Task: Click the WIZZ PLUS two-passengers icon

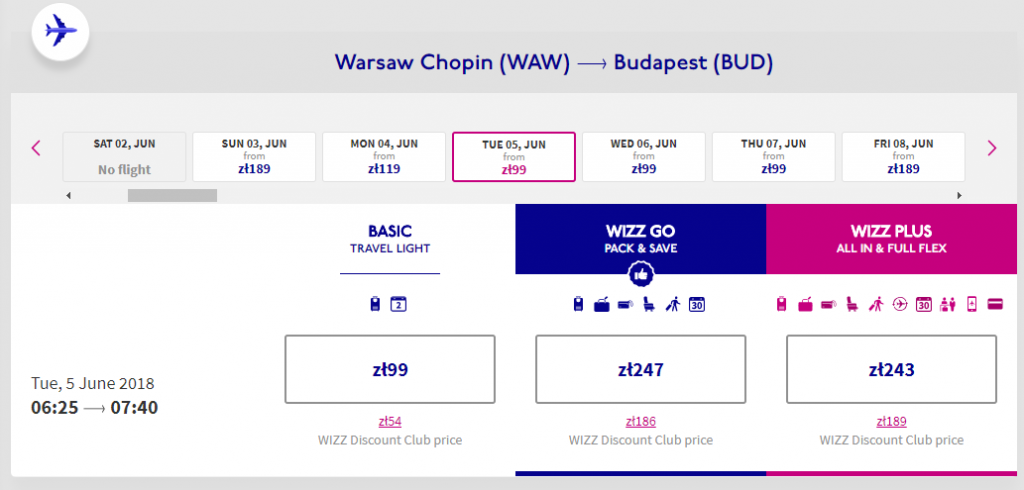Action: (948, 304)
